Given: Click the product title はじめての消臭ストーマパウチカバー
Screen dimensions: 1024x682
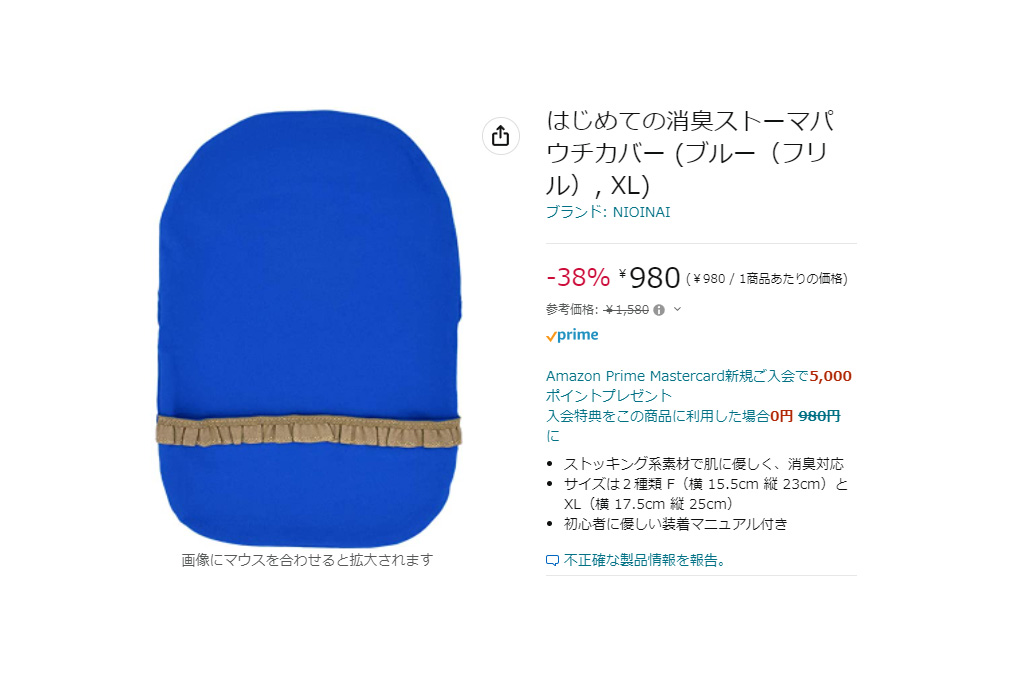Looking at the screenshot, I should (x=690, y=153).
